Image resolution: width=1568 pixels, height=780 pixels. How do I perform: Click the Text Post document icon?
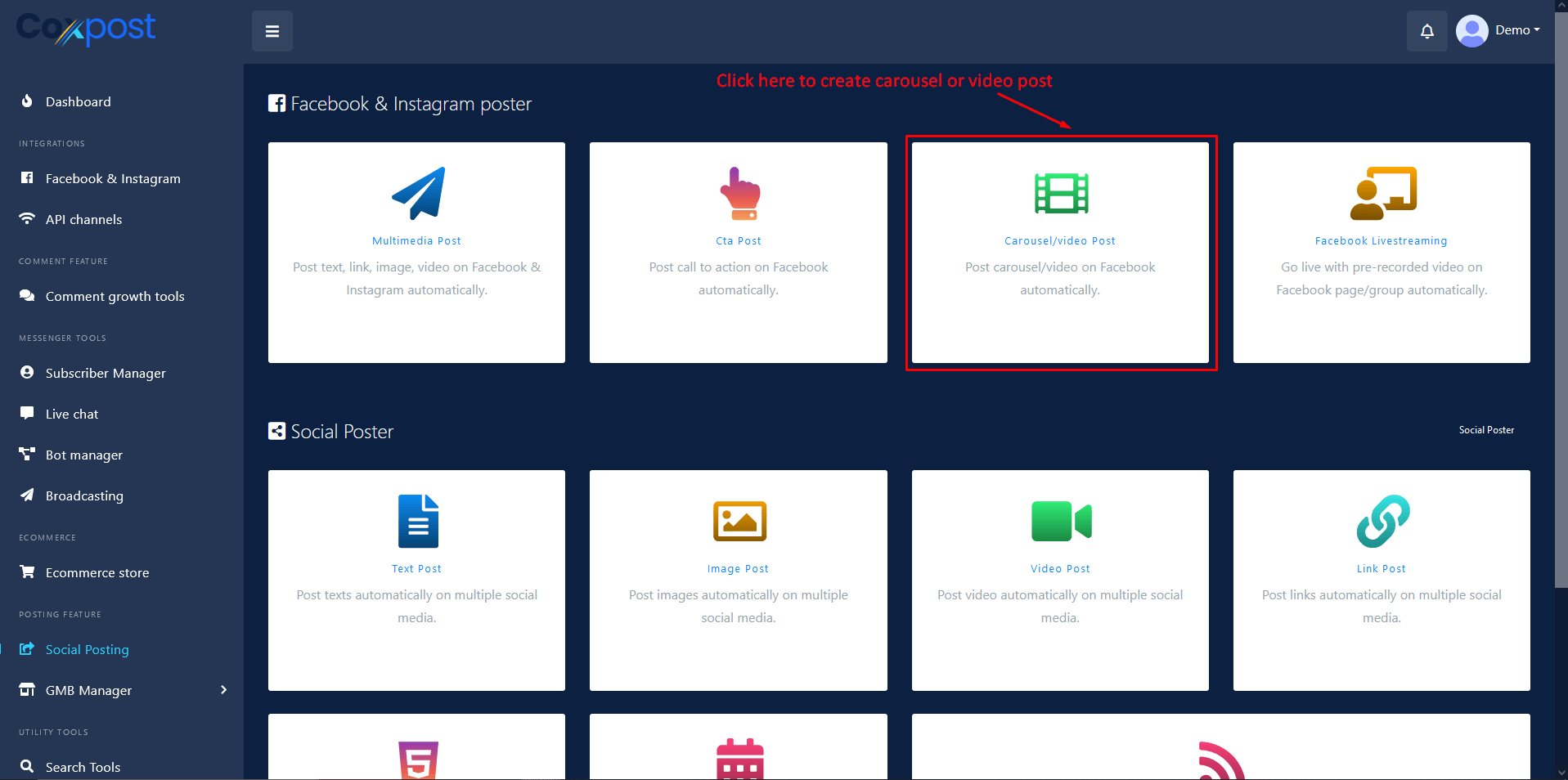pyautogui.click(x=417, y=521)
